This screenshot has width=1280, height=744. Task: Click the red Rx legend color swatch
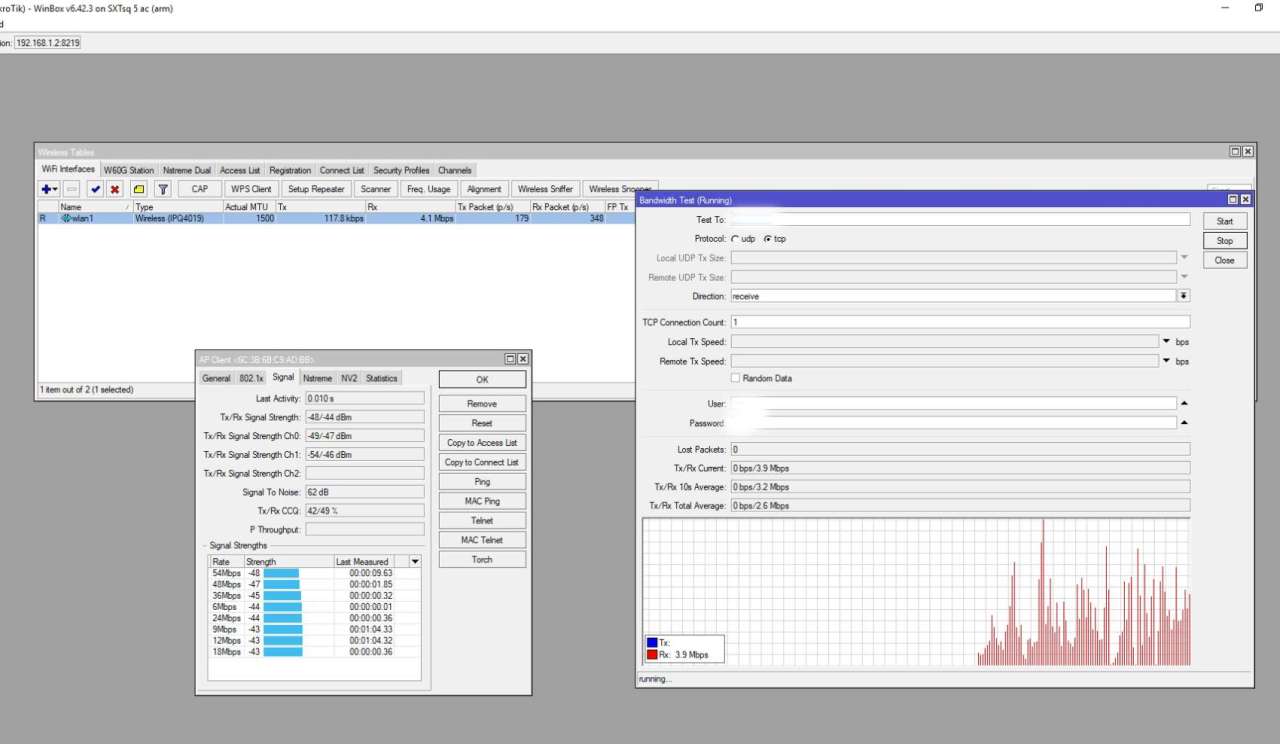[652, 655]
